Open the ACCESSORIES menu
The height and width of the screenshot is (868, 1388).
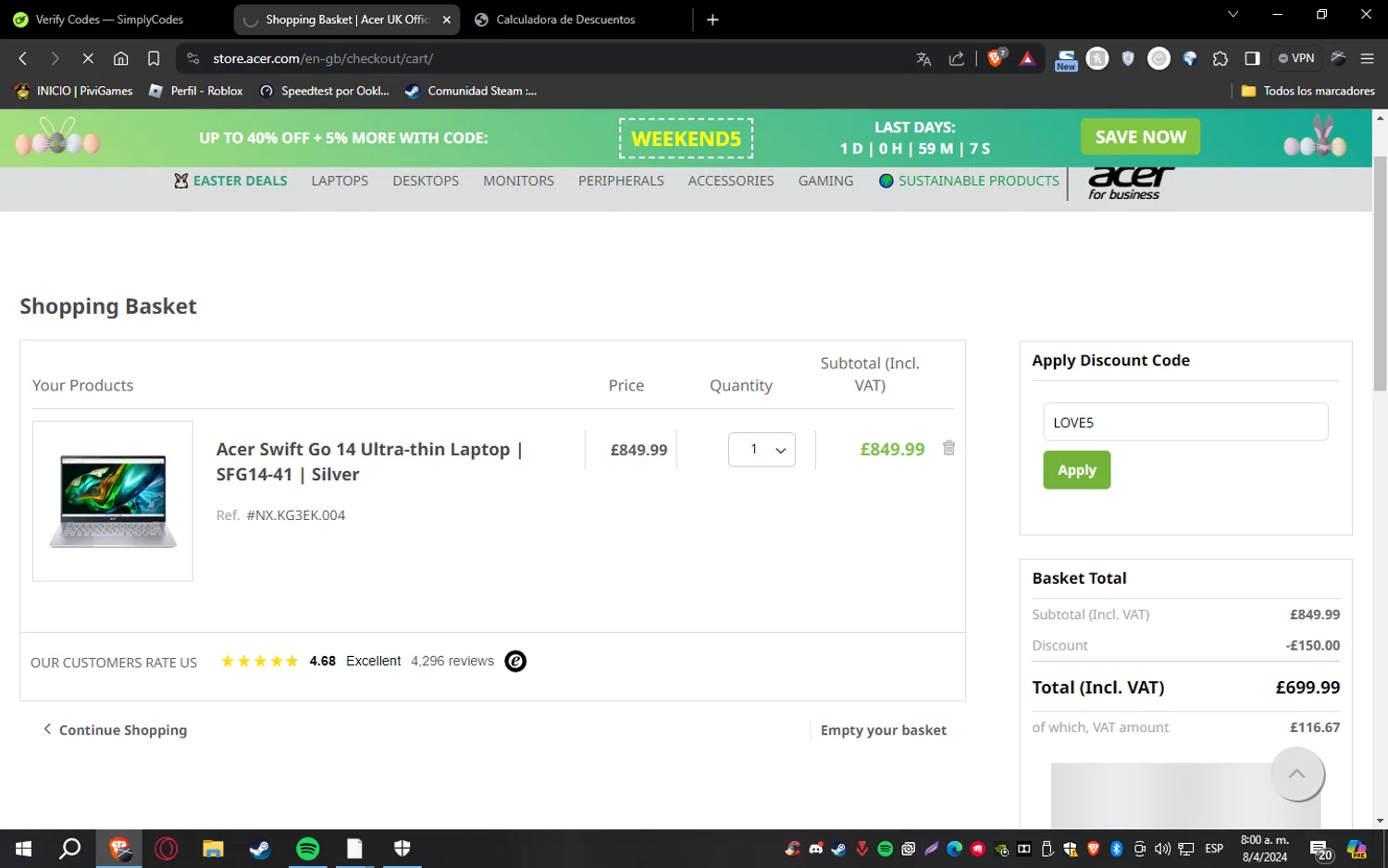[731, 181]
